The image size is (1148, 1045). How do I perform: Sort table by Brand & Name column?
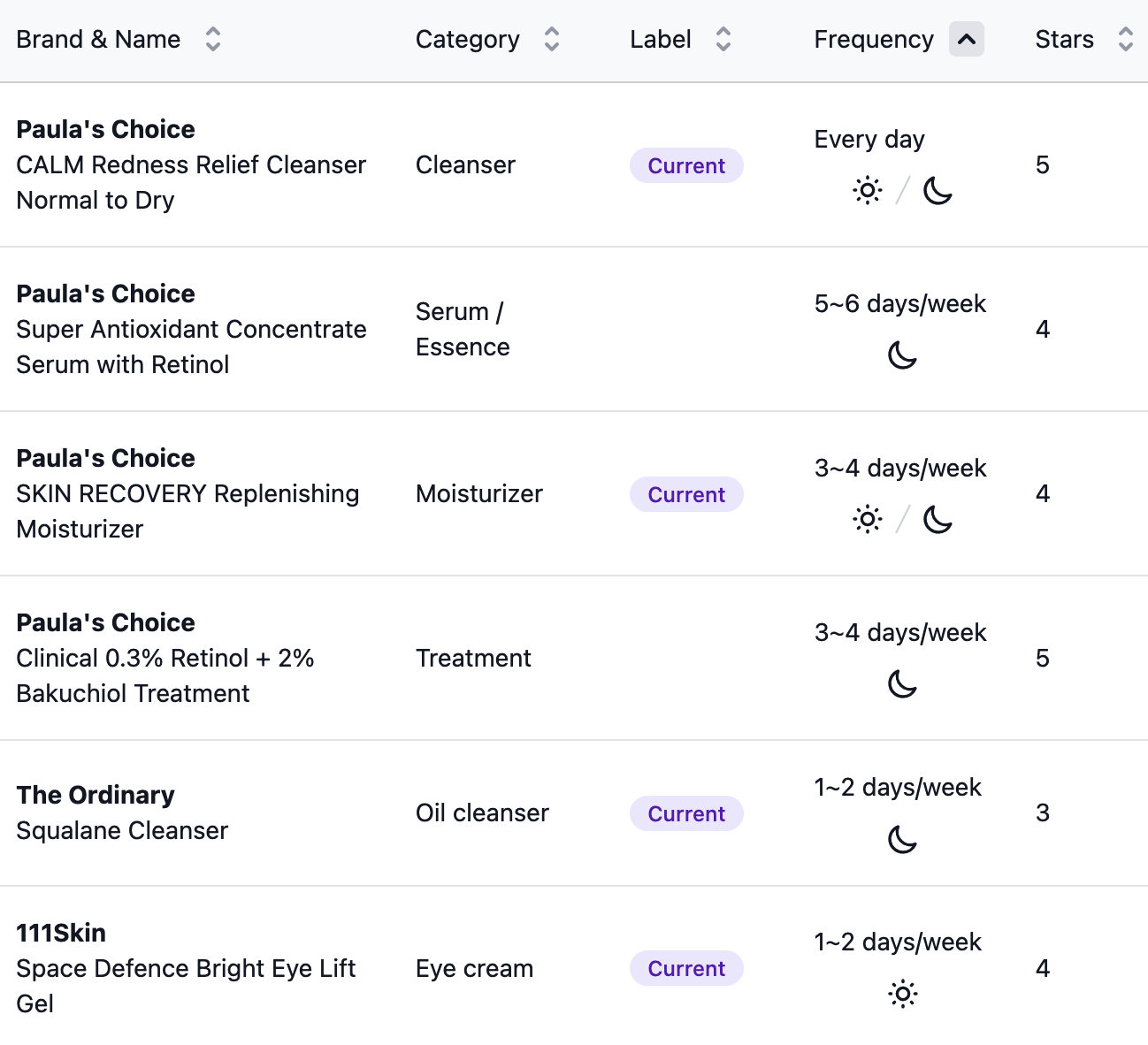point(212,39)
